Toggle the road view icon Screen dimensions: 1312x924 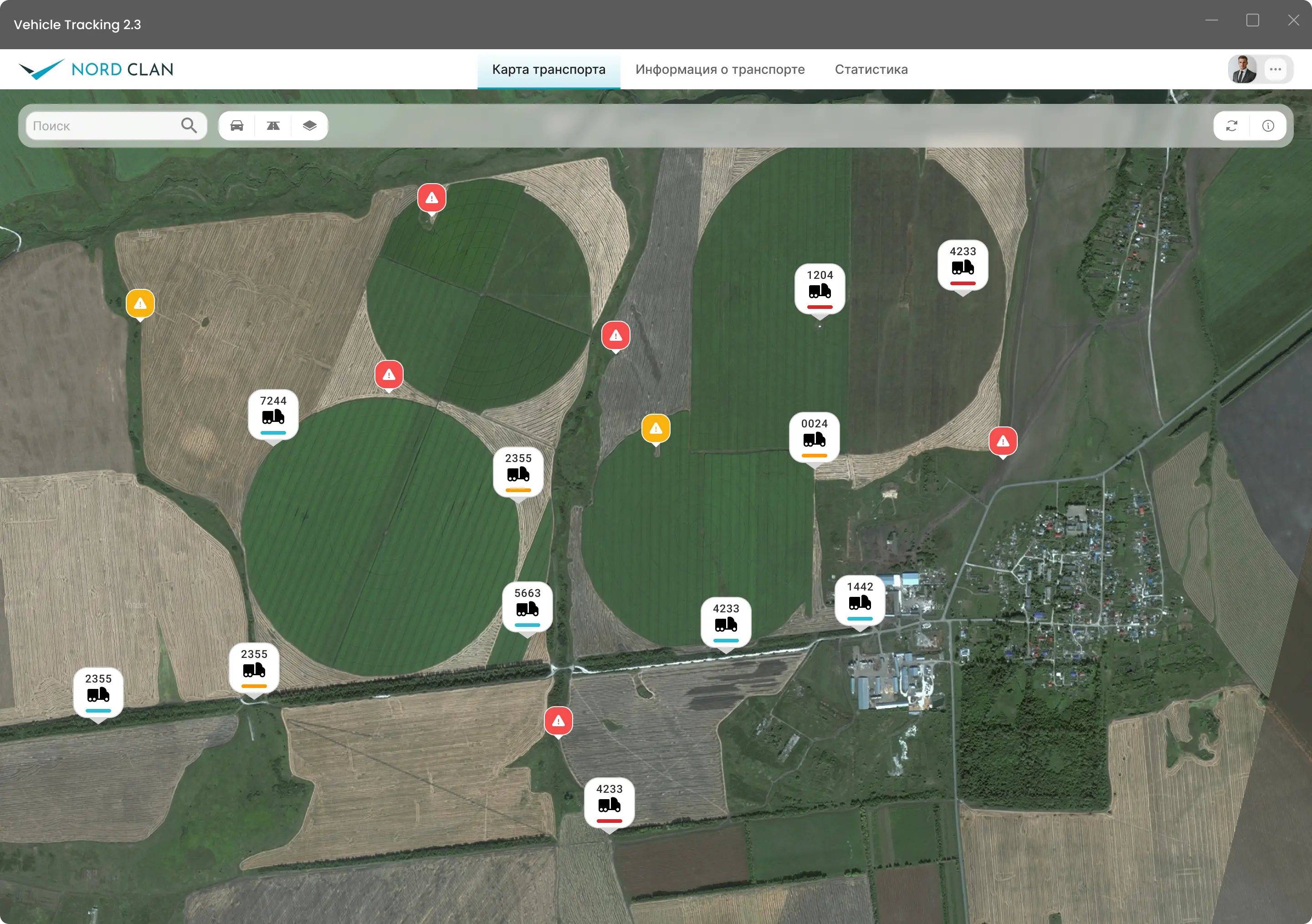coord(273,126)
